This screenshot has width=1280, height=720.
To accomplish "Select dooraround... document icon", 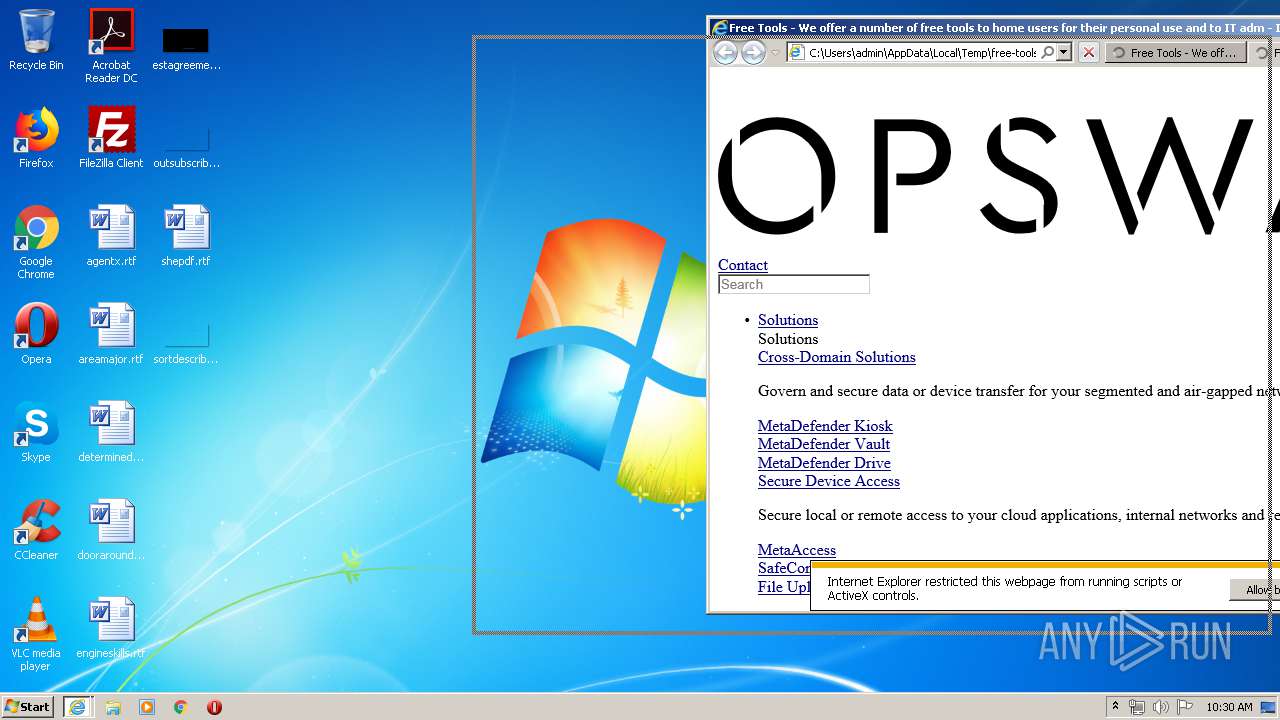I will point(111,530).
